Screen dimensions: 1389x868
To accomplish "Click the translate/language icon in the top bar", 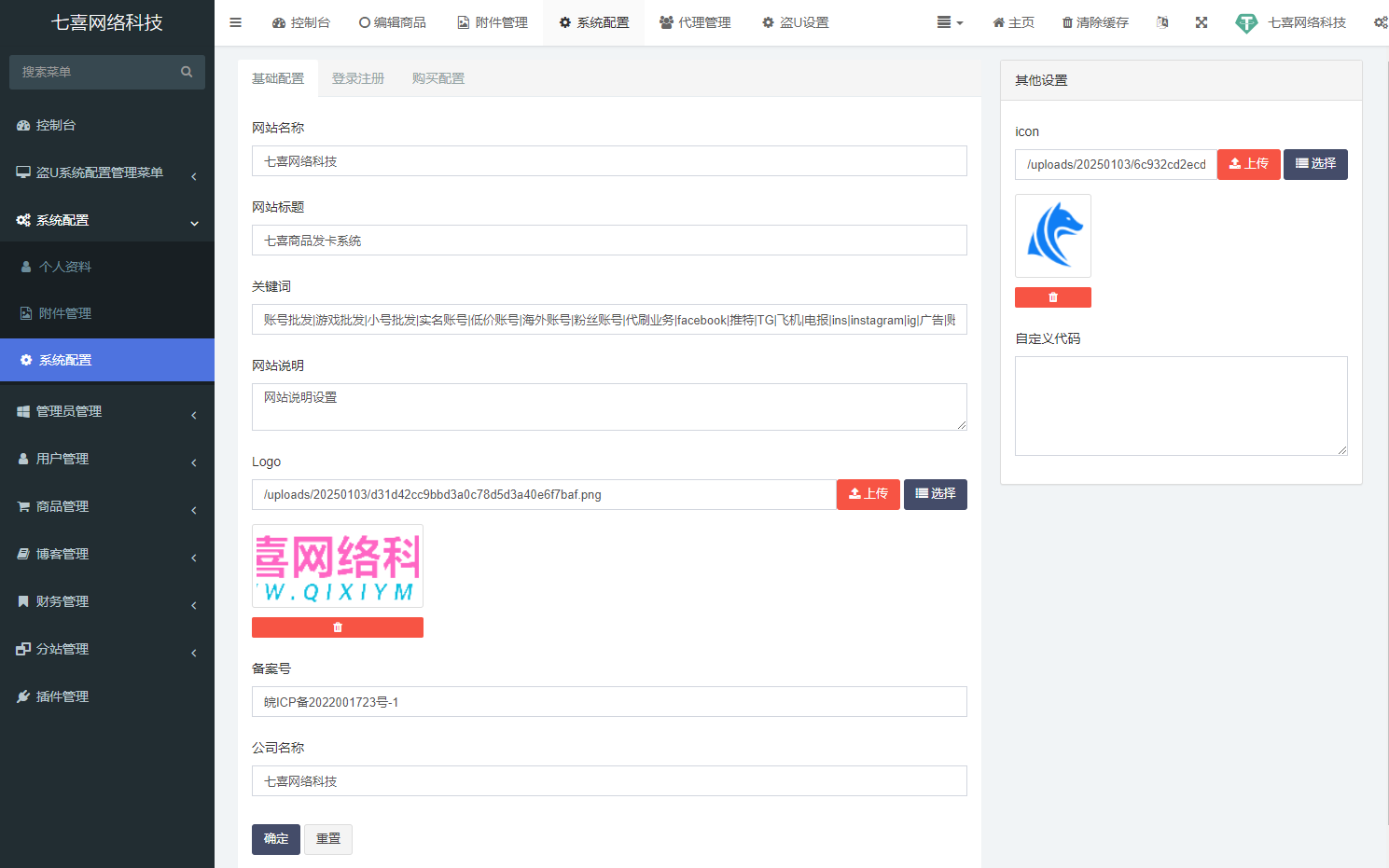I will [1162, 21].
